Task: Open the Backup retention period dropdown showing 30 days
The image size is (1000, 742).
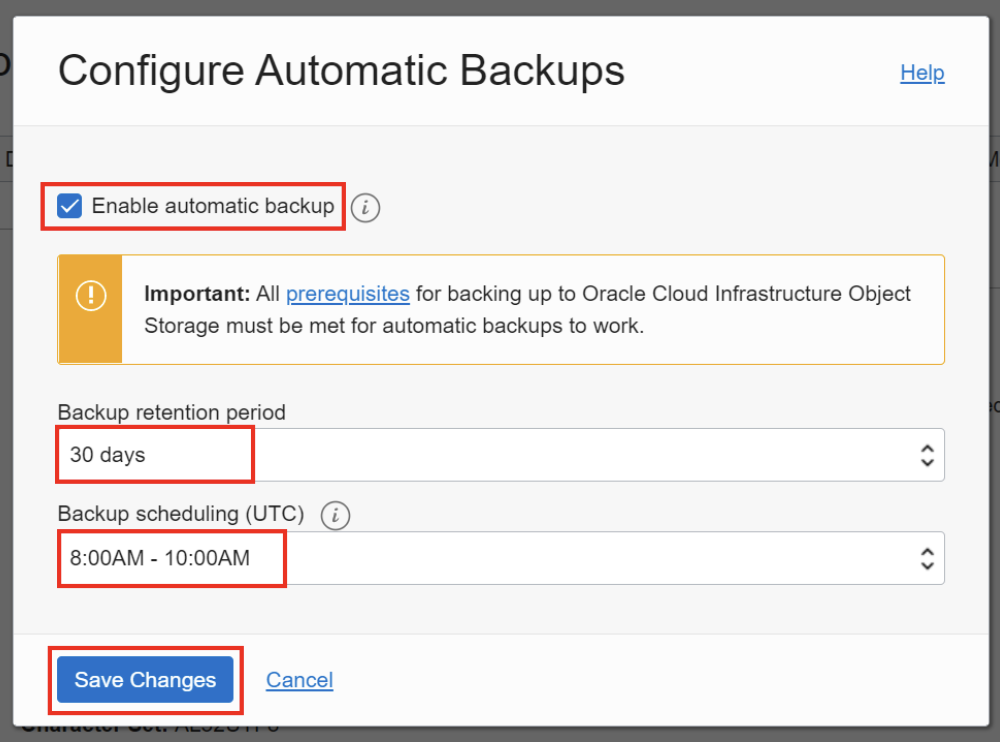Action: pos(500,455)
